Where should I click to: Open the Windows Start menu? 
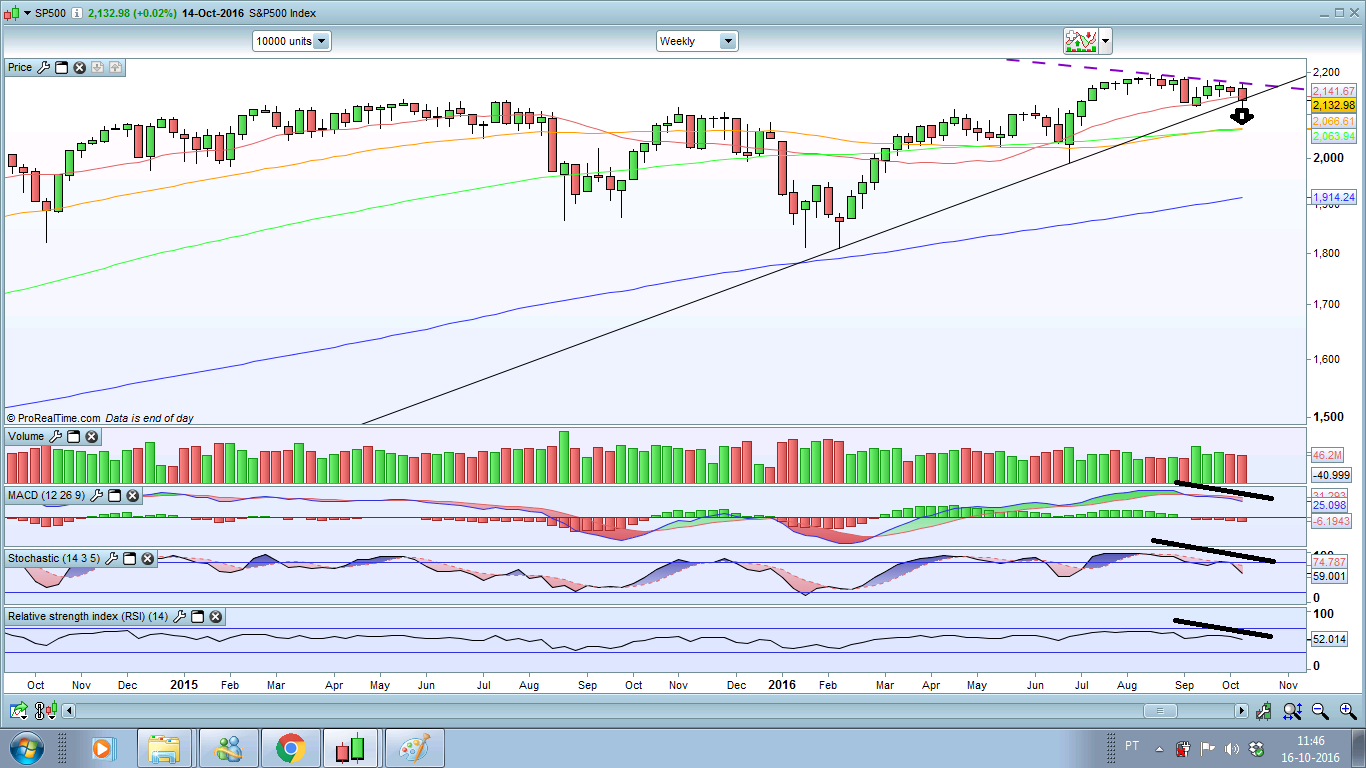25,749
